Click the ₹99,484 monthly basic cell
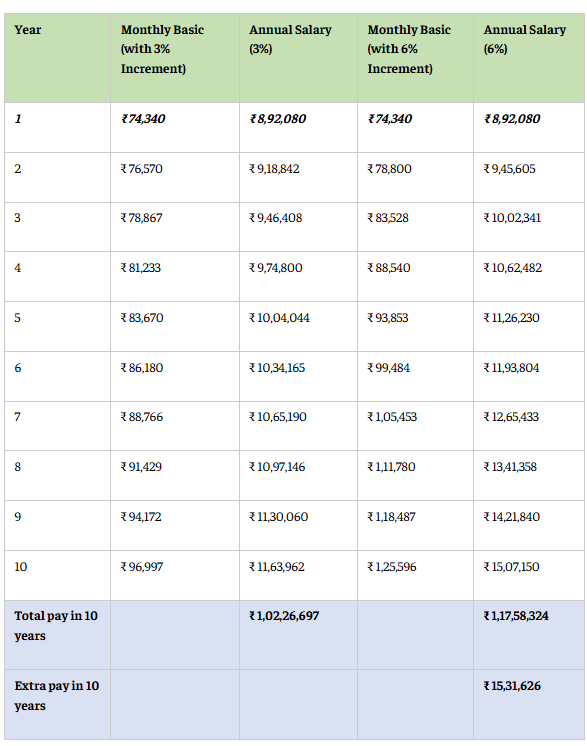 tap(389, 368)
